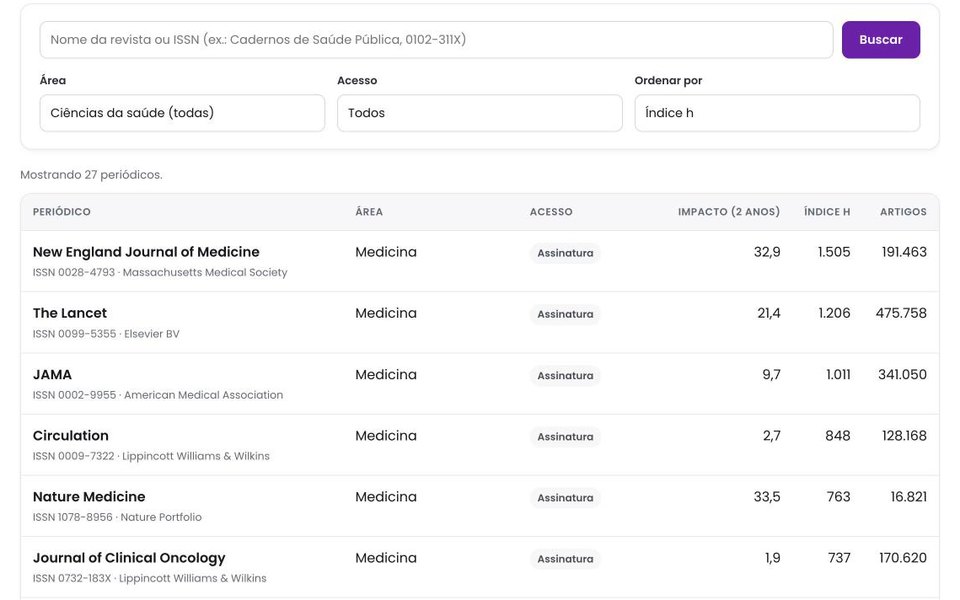Click impact value 32,9

click(x=767, y=252)
